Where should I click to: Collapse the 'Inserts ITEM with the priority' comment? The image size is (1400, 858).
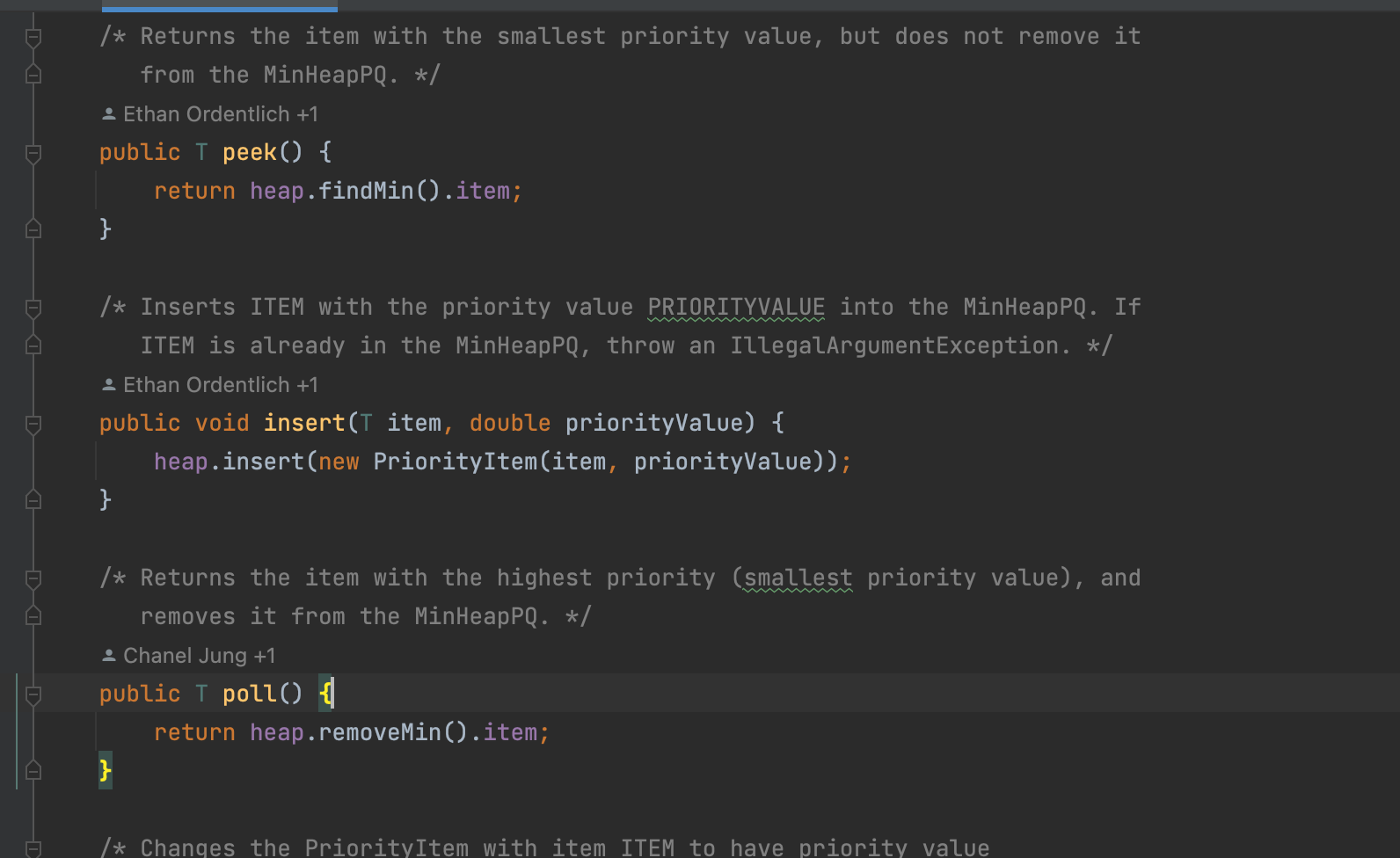tap(33, 308)
